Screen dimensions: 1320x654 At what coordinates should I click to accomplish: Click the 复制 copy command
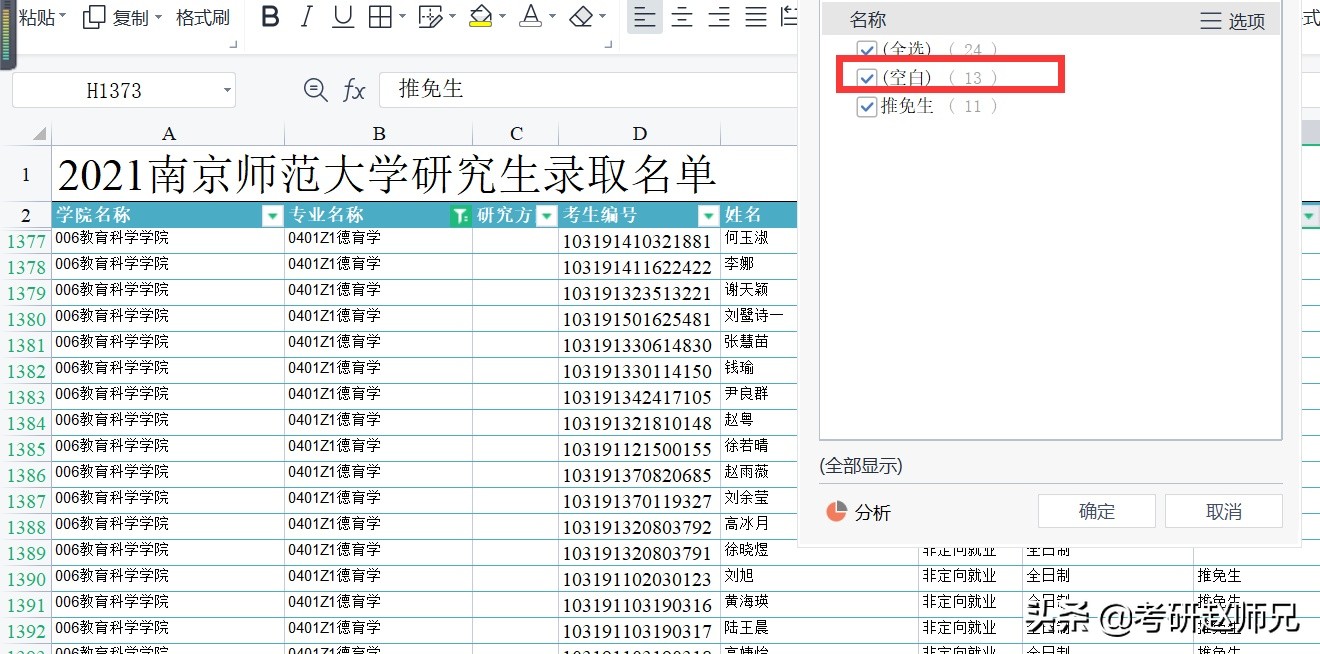click(129, 17)
